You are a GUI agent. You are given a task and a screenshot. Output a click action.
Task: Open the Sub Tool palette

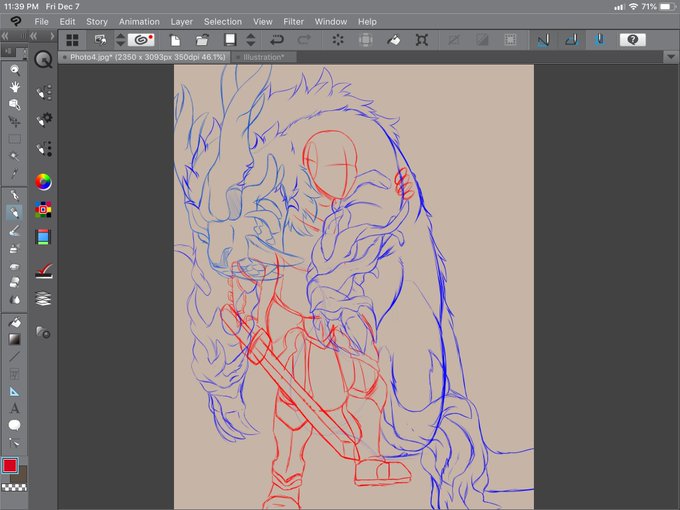(x=43, y=92)
